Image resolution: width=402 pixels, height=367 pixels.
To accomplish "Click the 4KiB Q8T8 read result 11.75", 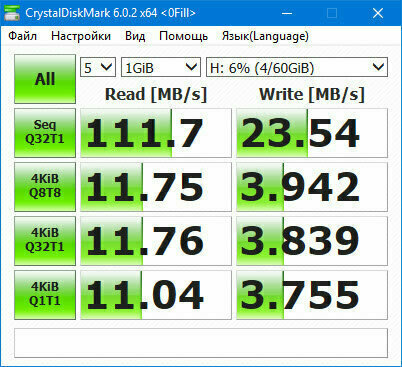I will pos(156,187).
